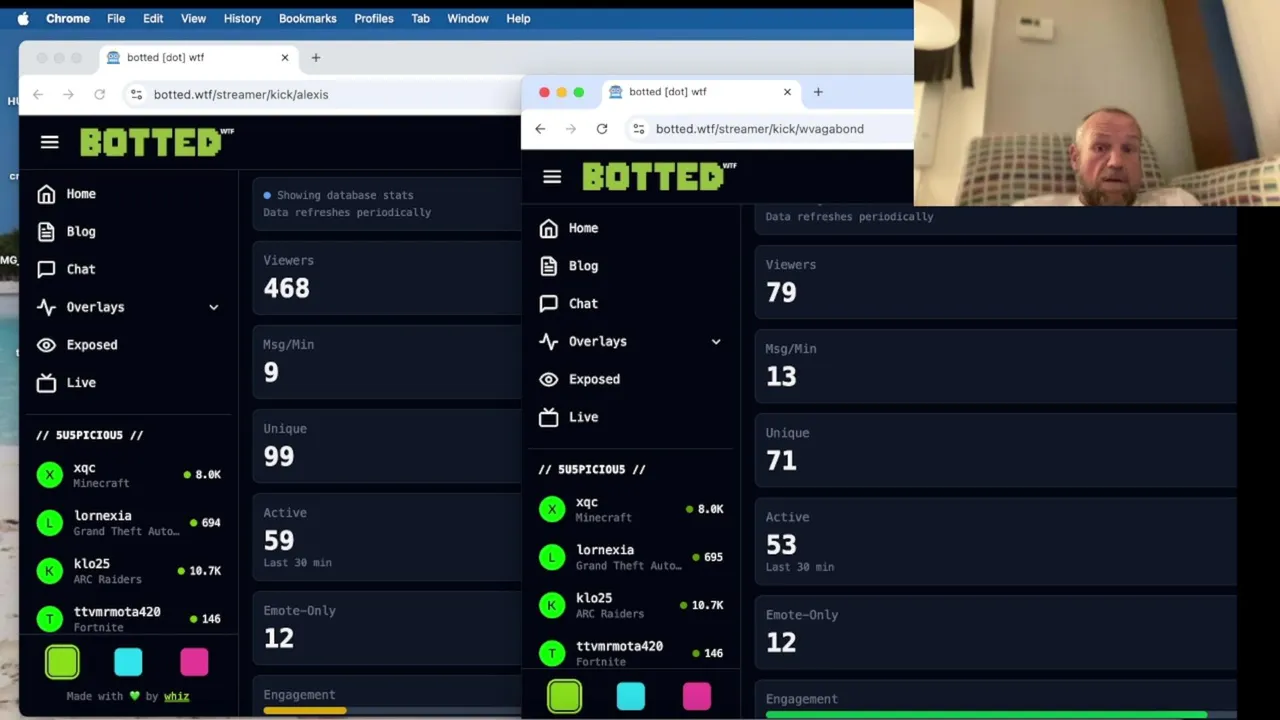Open History menu in menu bar
Image resolution: width=1280 pixels, height=720 pixels.
(x=242, y=18)
